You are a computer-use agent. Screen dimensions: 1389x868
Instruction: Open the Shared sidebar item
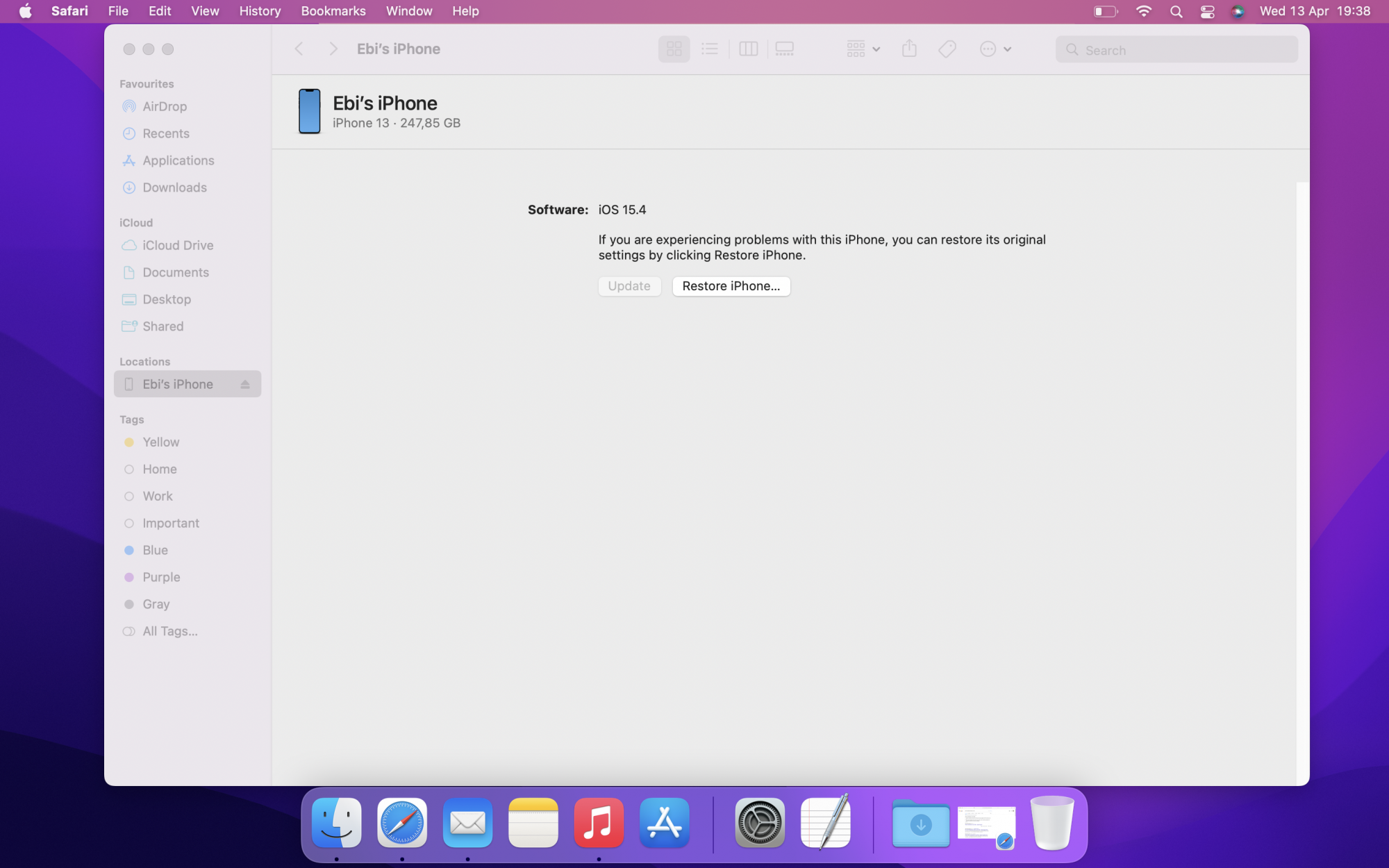point(187,326)
